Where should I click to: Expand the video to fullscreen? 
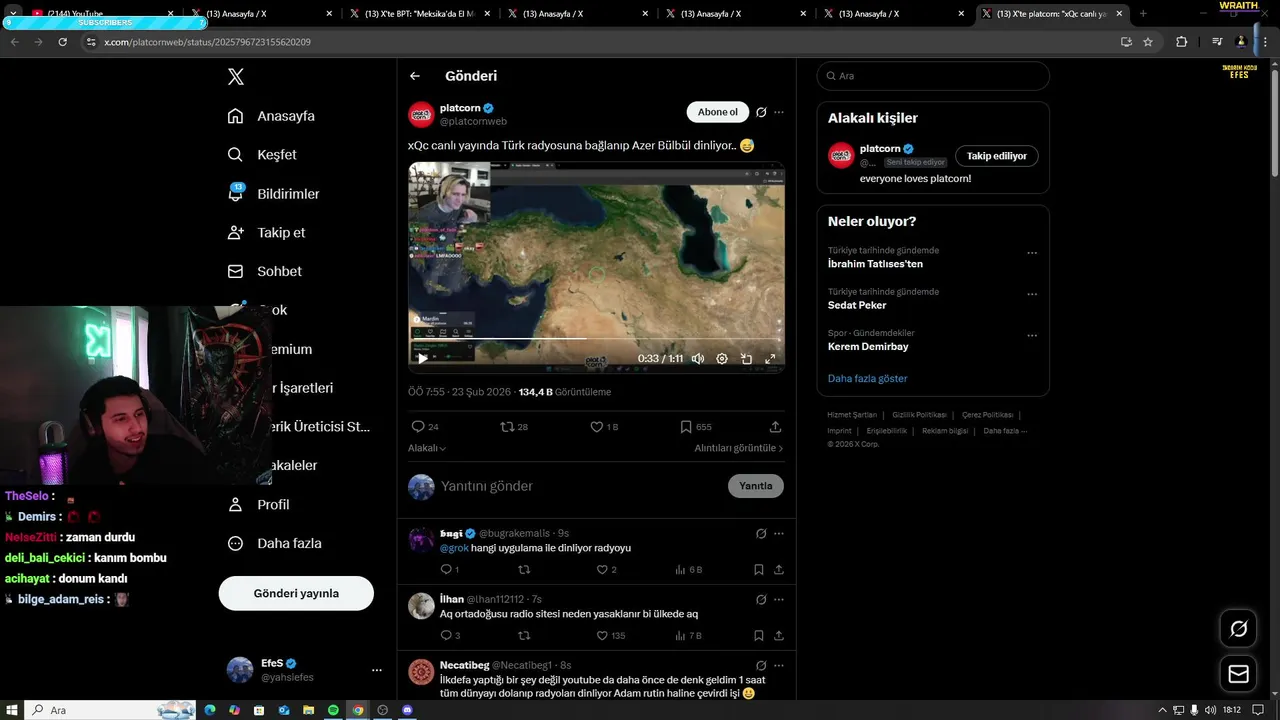770,359
